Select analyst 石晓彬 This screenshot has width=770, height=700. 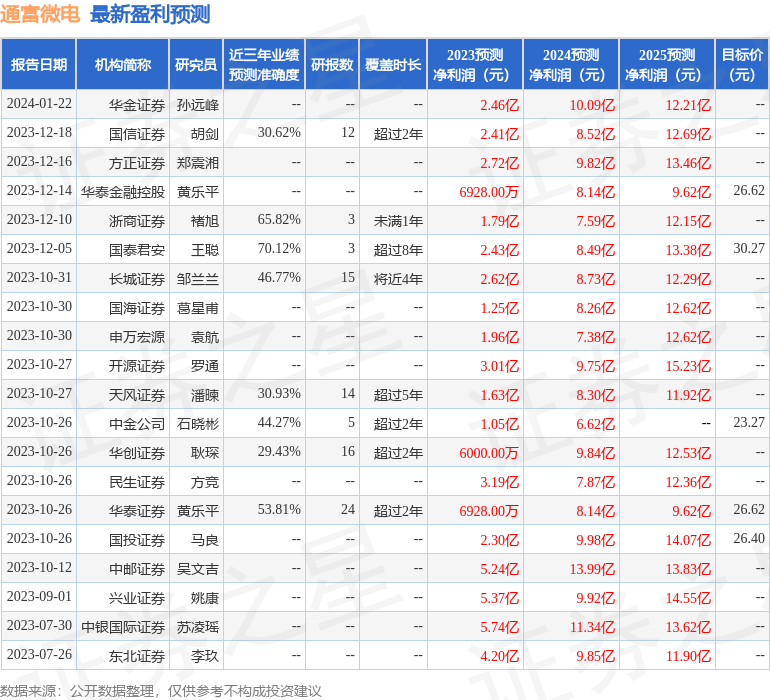[197, 424]
